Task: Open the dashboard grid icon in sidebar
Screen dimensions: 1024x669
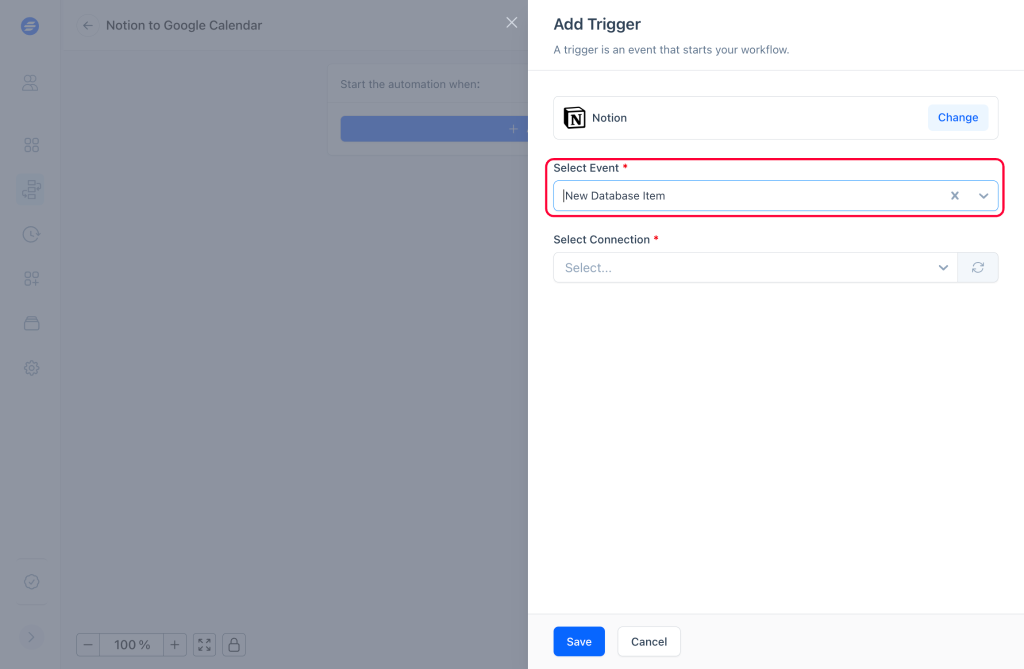Action: point(31,145)
